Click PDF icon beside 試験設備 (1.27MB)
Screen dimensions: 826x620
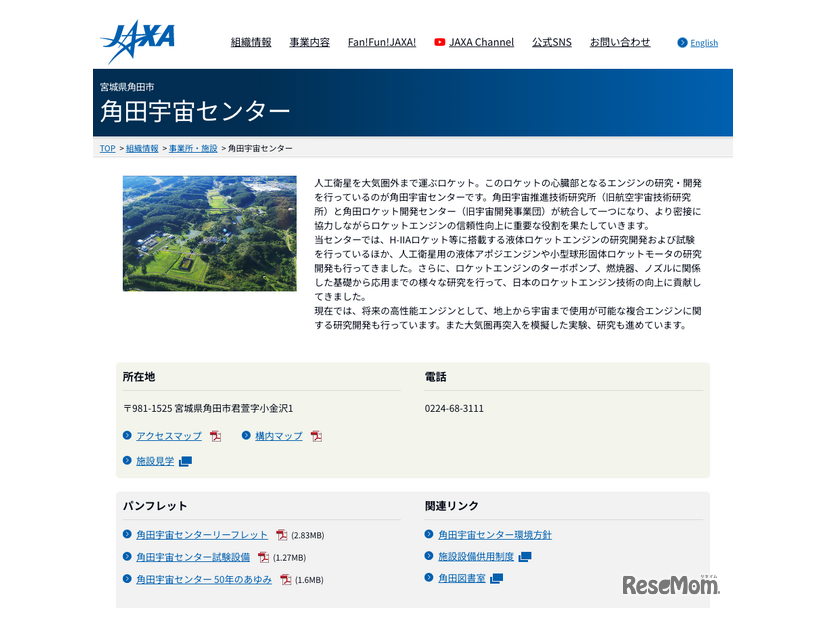pyautogui.click(x=263, y=557)
